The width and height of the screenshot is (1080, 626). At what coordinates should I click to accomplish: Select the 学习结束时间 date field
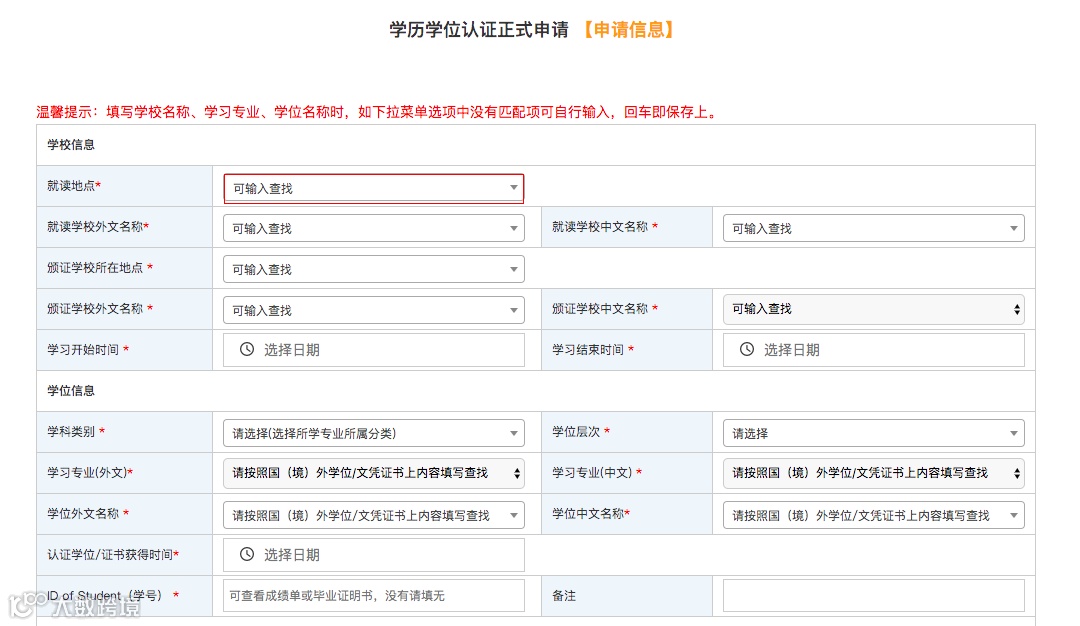pos(873,350)
